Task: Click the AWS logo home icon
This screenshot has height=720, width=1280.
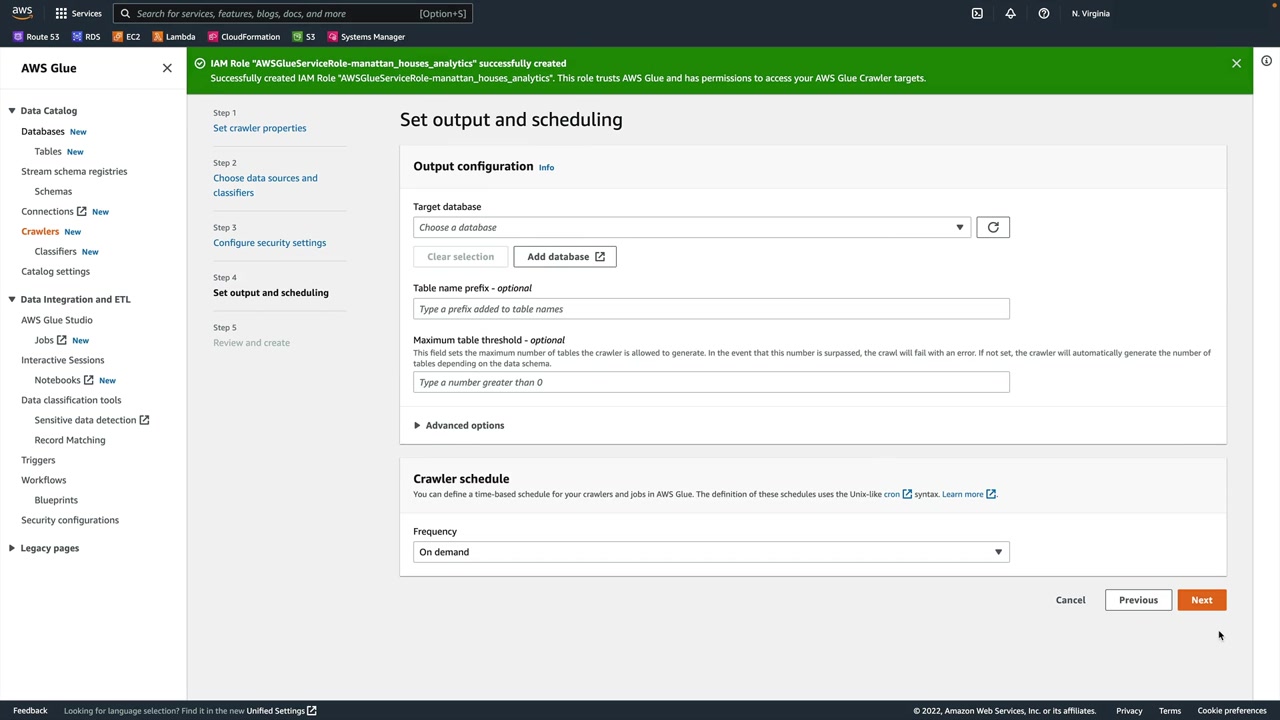Action: (22, 13)
